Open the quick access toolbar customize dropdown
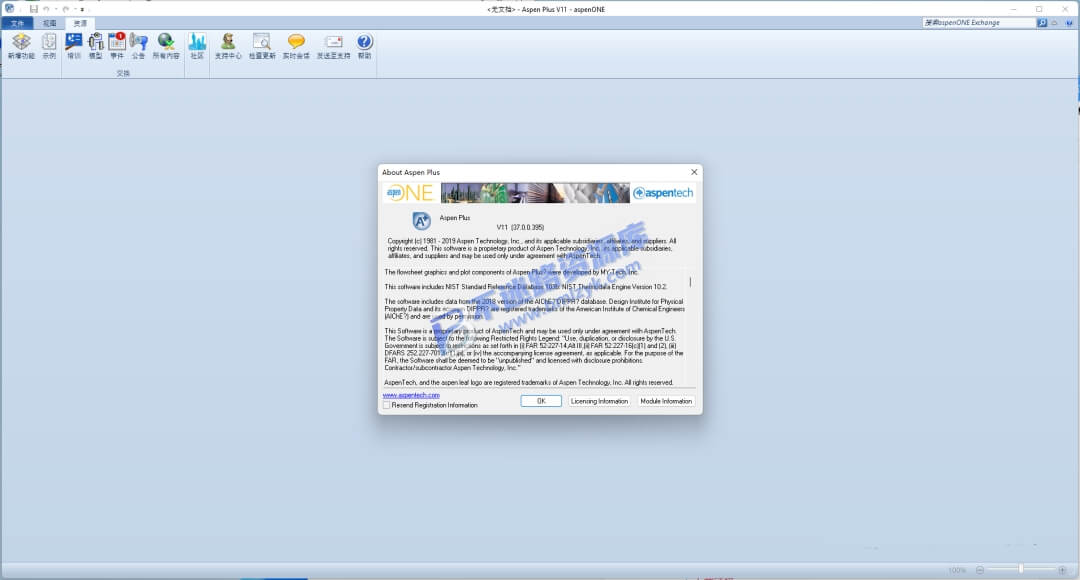 click(x=82, y=10)
